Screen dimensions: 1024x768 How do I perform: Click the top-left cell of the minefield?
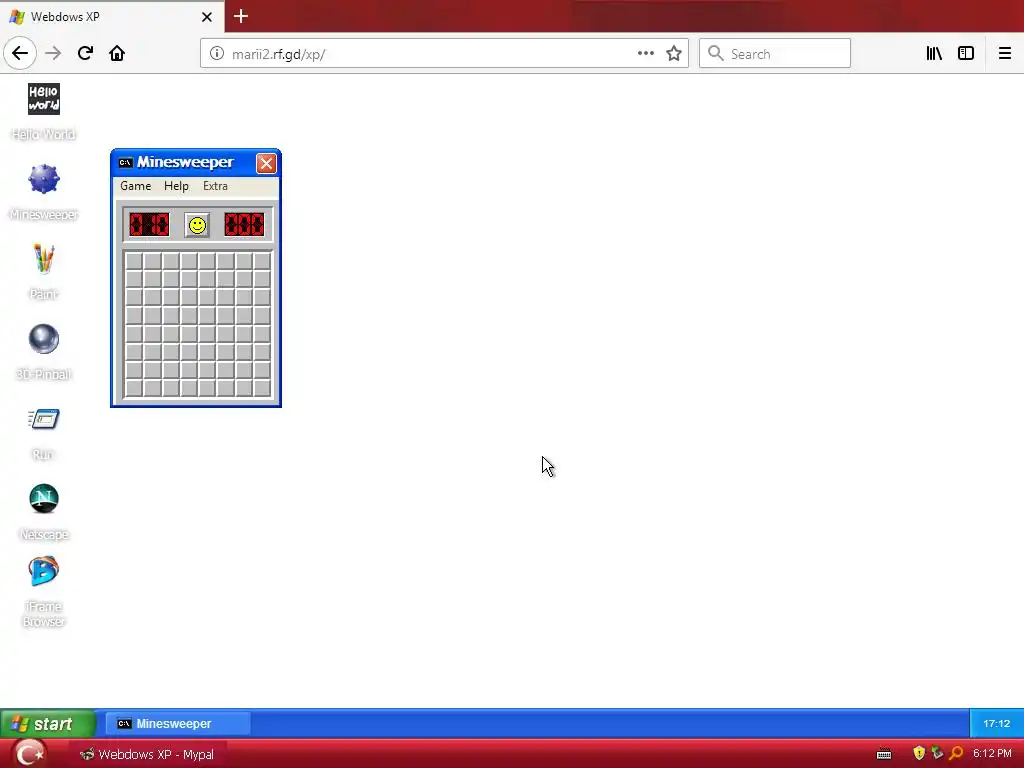pos(134,261)
